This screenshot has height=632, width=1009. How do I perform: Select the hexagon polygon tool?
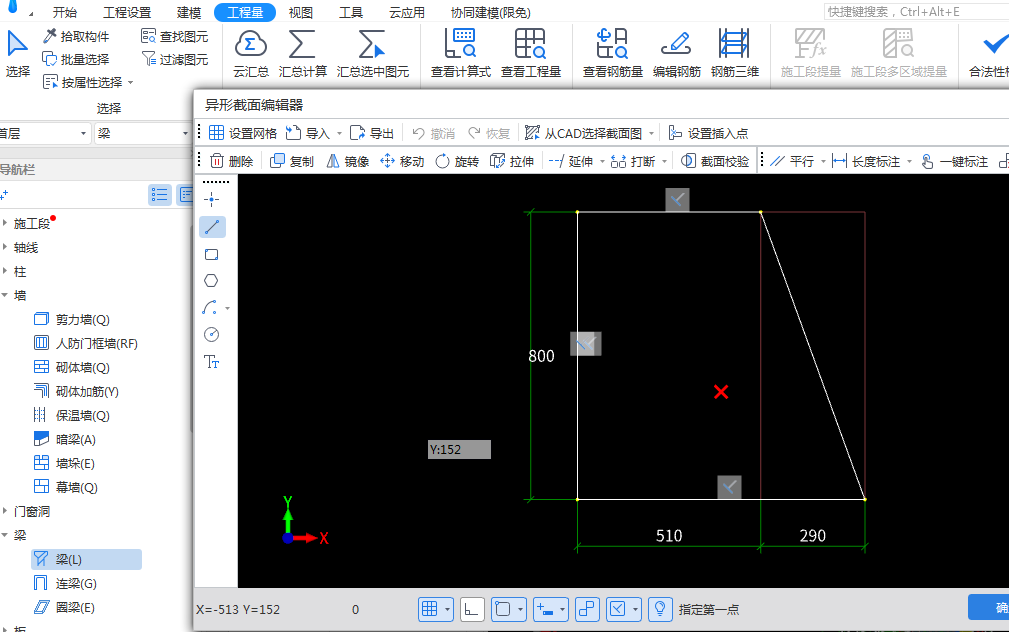coord(211,281)
